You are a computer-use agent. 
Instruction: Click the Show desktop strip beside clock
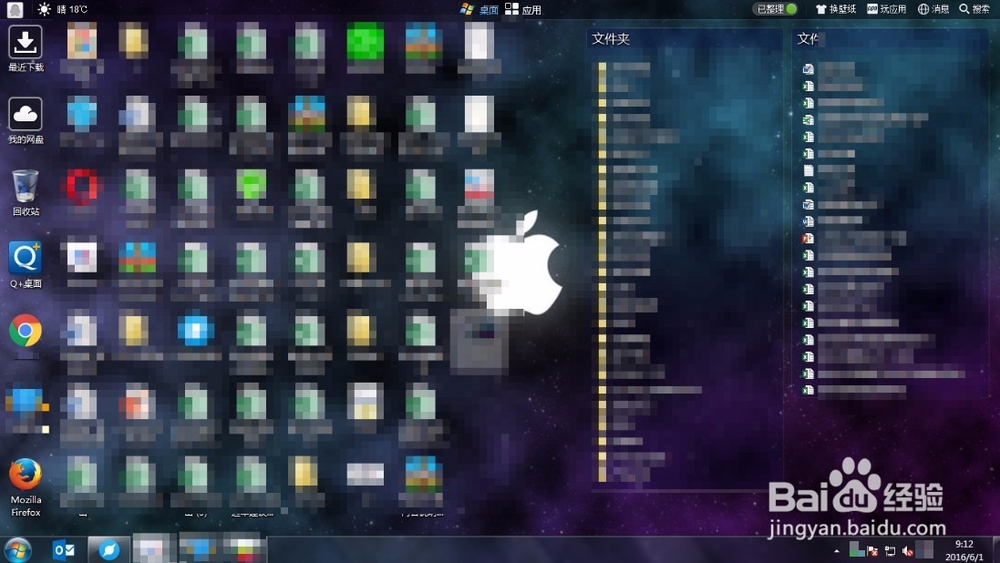tap(995, 550)
